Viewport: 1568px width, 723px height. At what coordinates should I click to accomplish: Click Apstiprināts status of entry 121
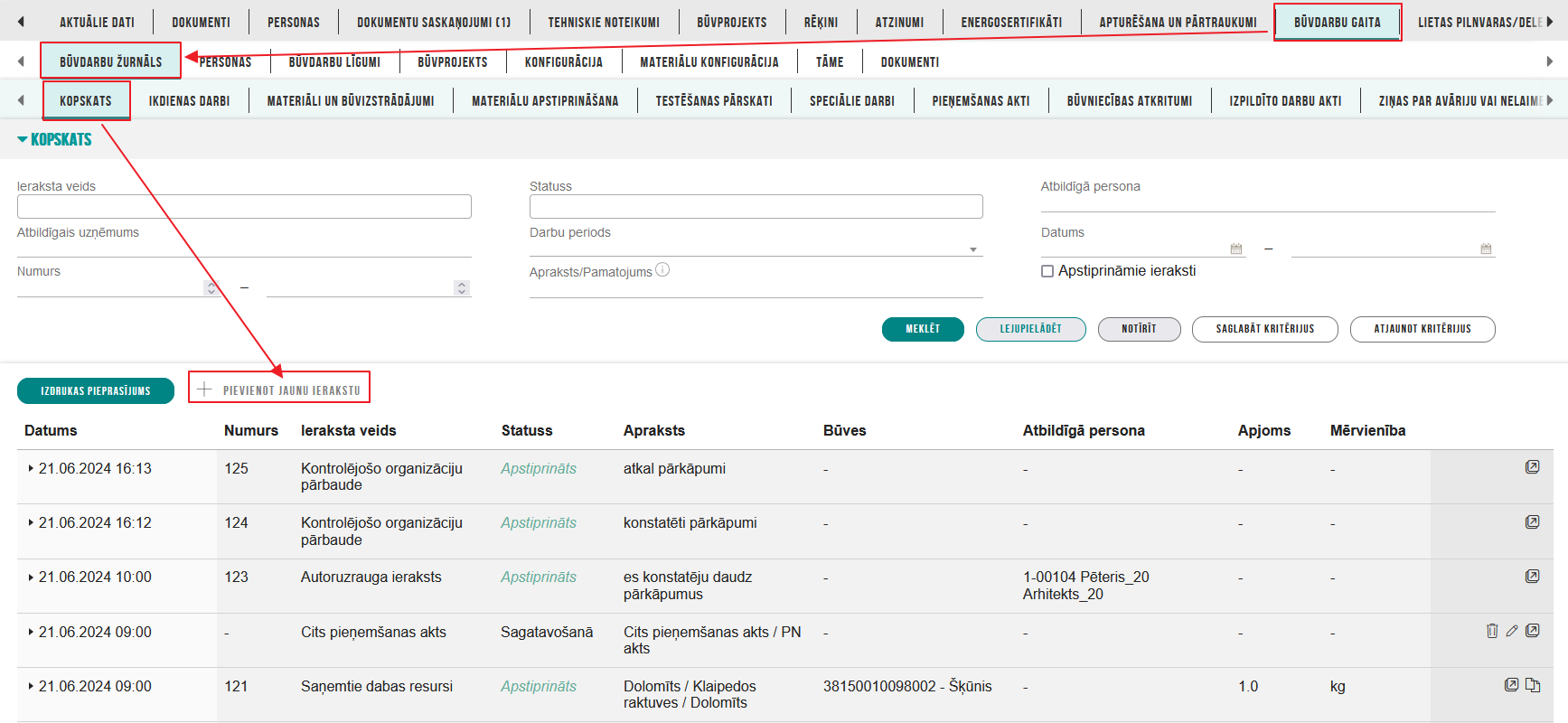(x=539, y=686)
